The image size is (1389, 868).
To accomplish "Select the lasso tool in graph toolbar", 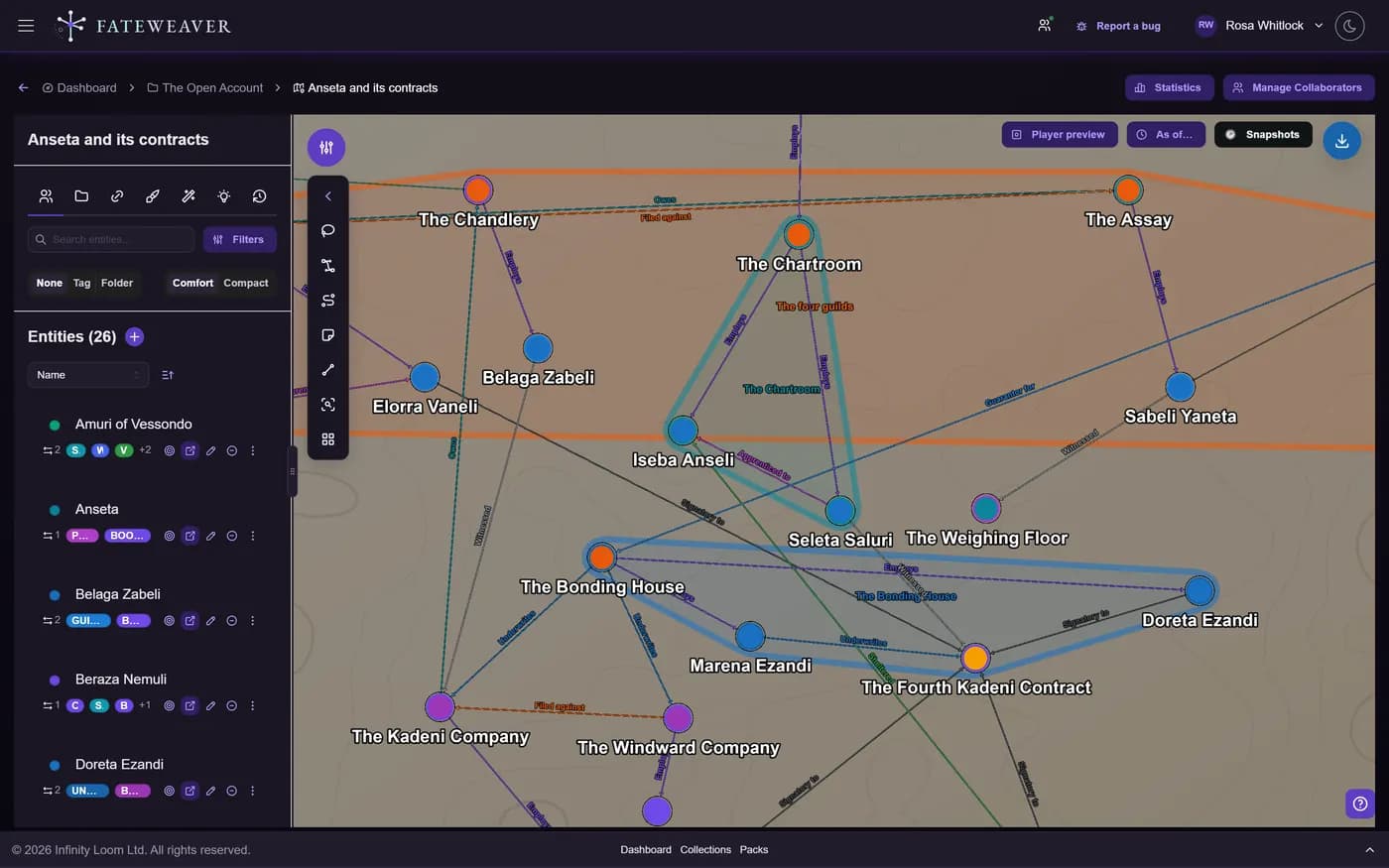I will coord(328,231).
